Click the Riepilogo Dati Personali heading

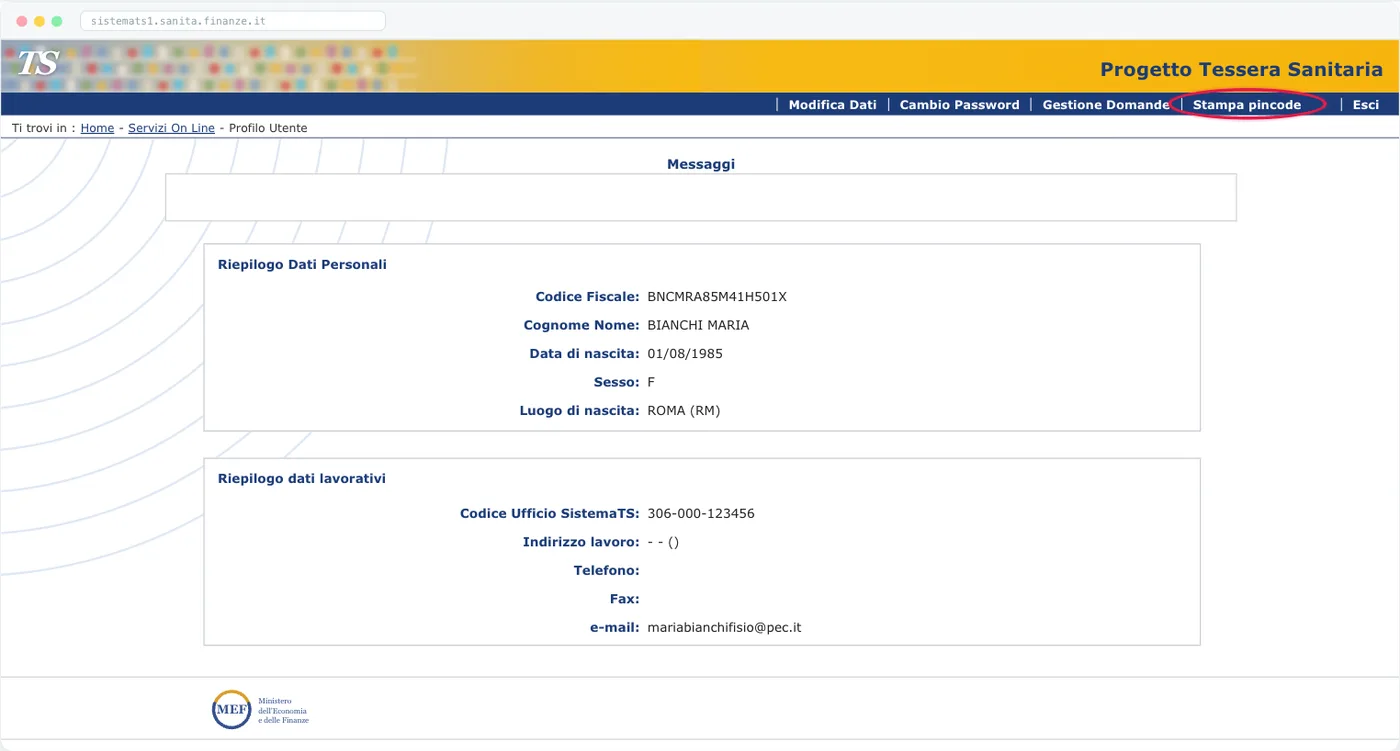(302, 265)
